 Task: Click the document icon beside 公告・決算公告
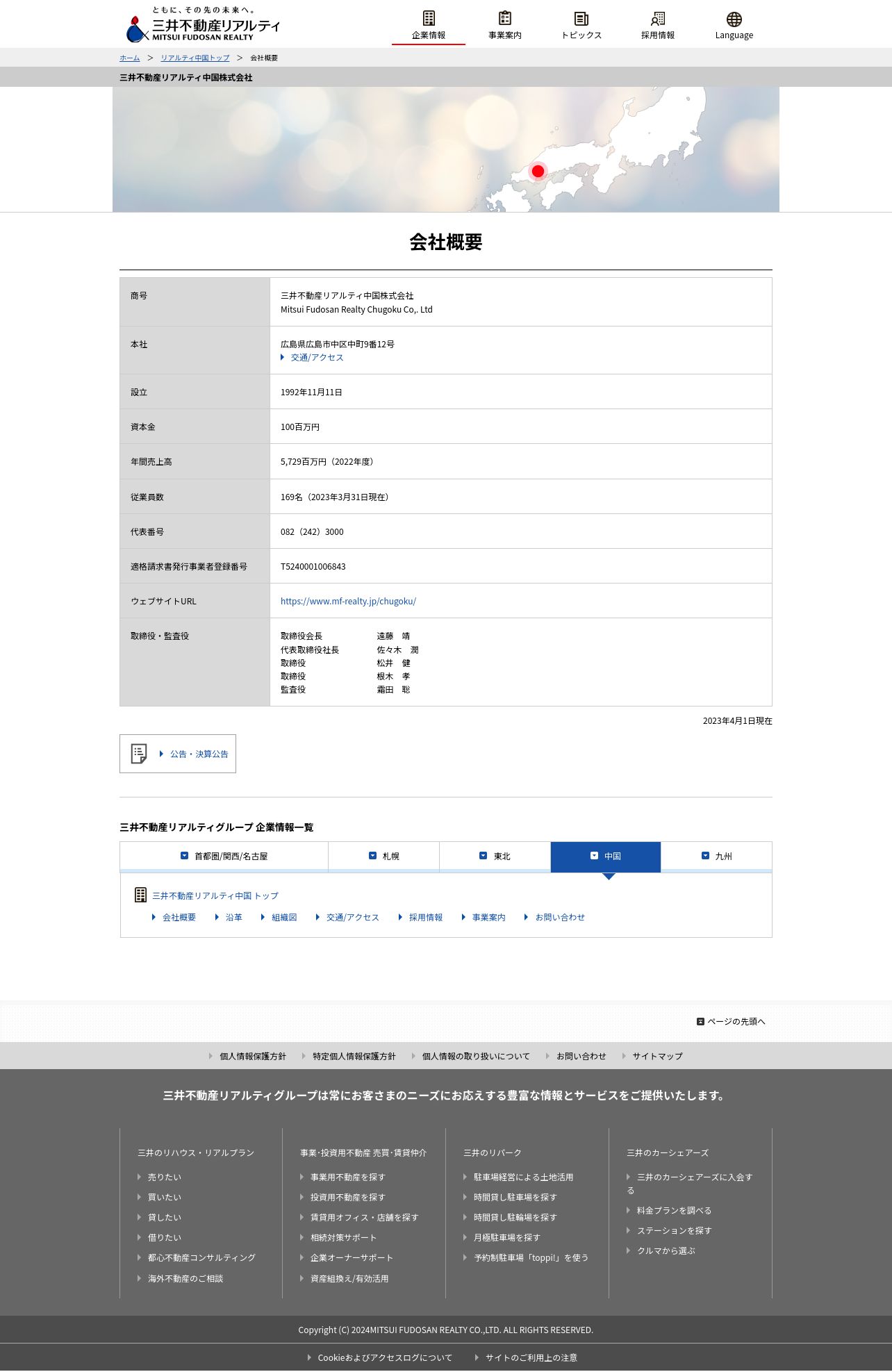139,754
